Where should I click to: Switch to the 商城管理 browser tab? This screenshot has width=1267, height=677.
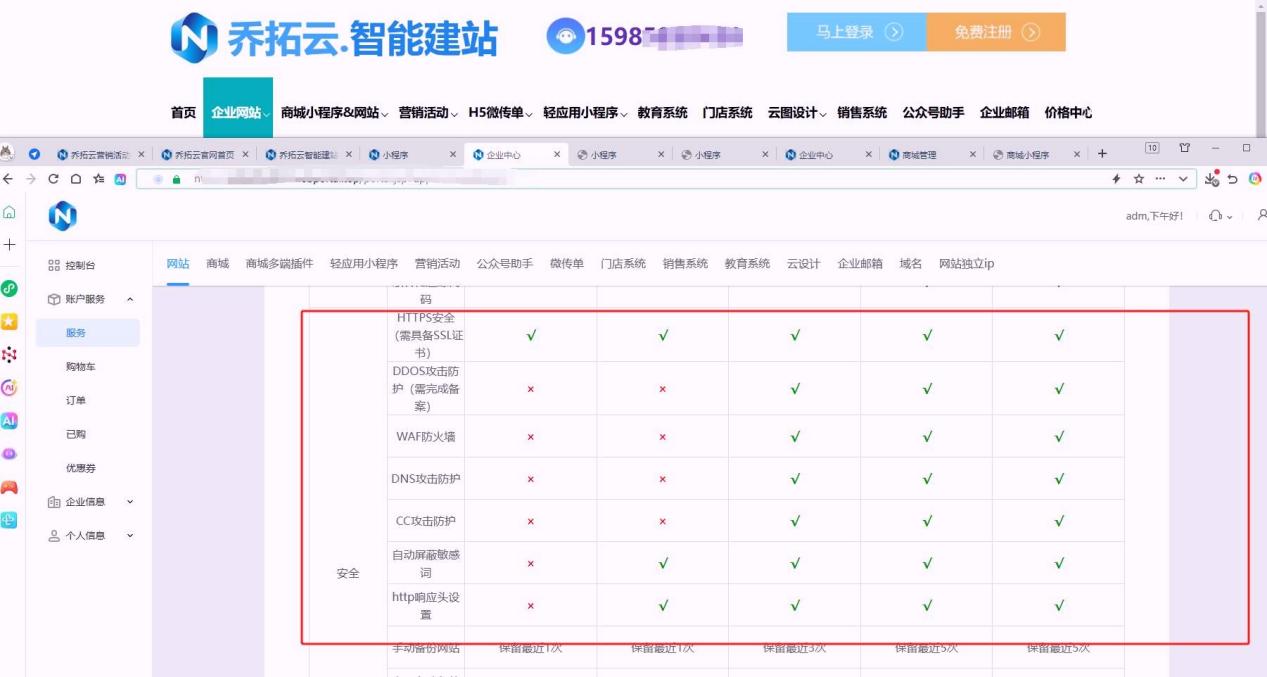(x=918, y=155)
